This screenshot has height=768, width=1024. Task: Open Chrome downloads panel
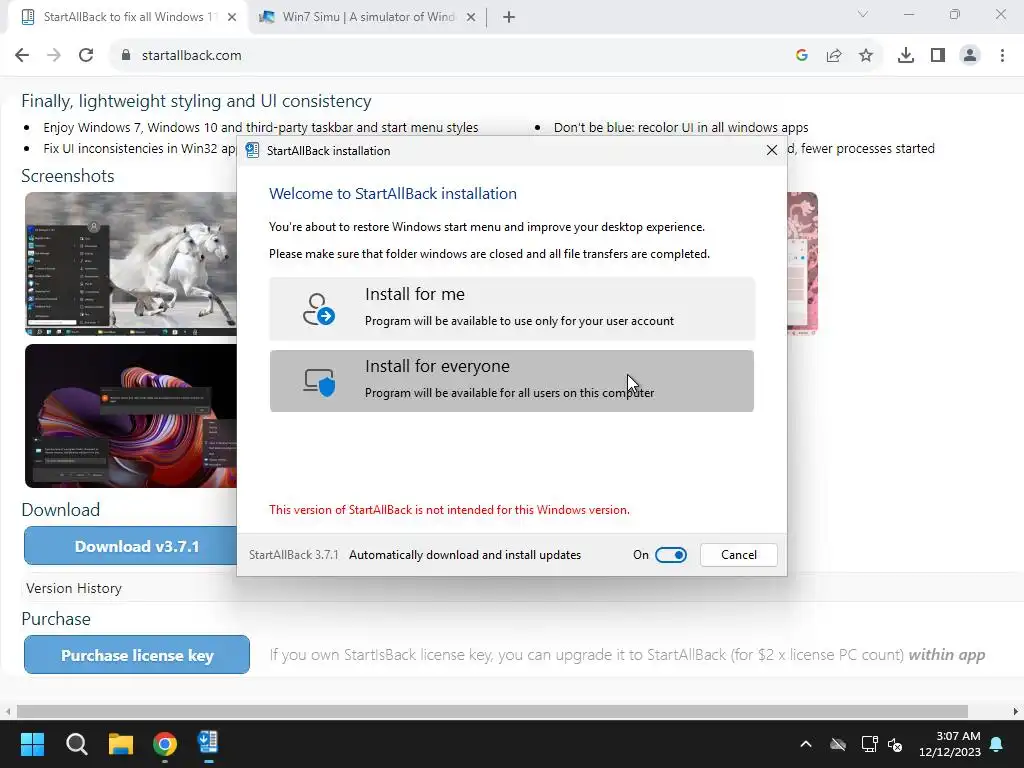pyautogui.click(x=906, y=56)
